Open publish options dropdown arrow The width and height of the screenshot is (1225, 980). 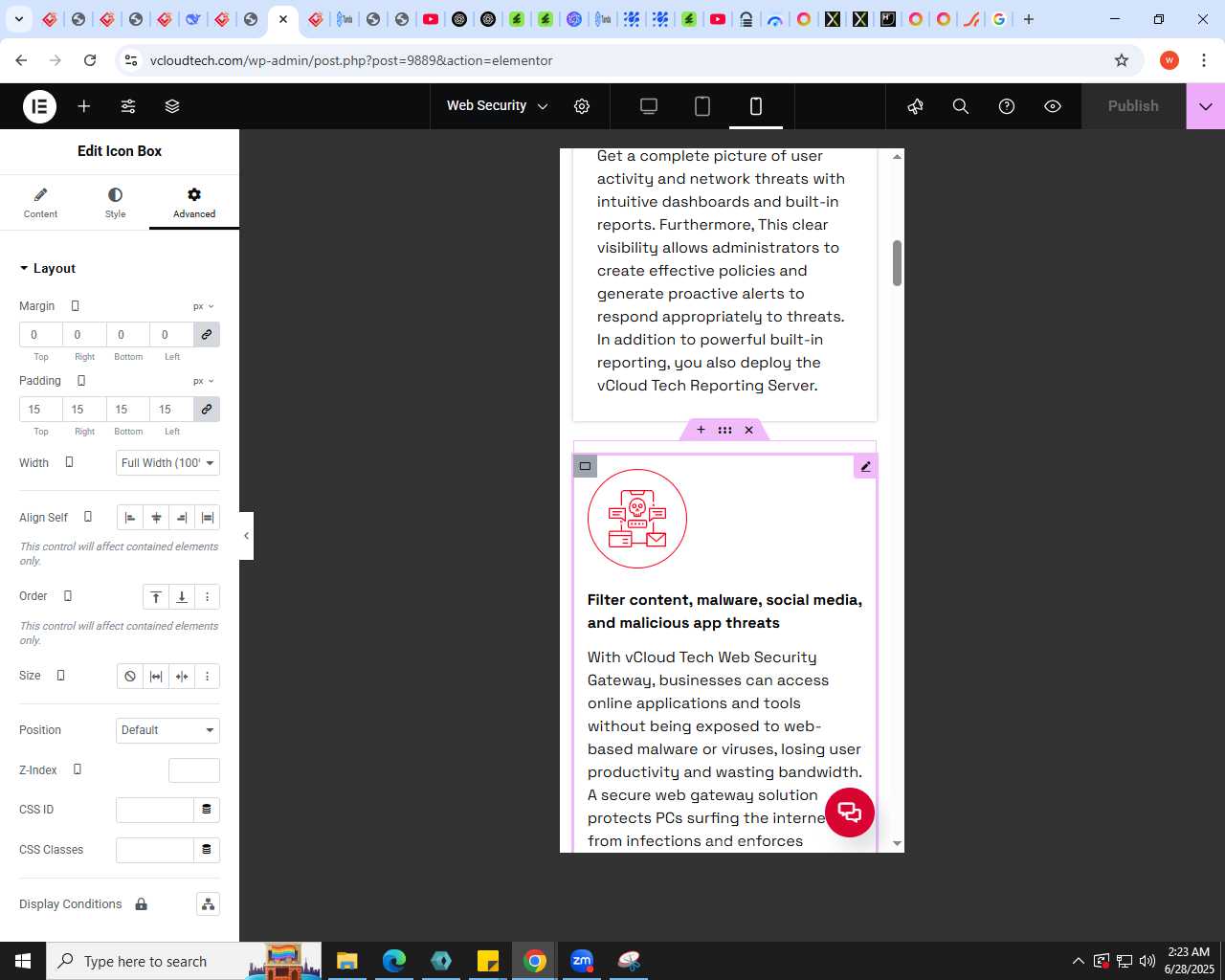click(1206, 106)
